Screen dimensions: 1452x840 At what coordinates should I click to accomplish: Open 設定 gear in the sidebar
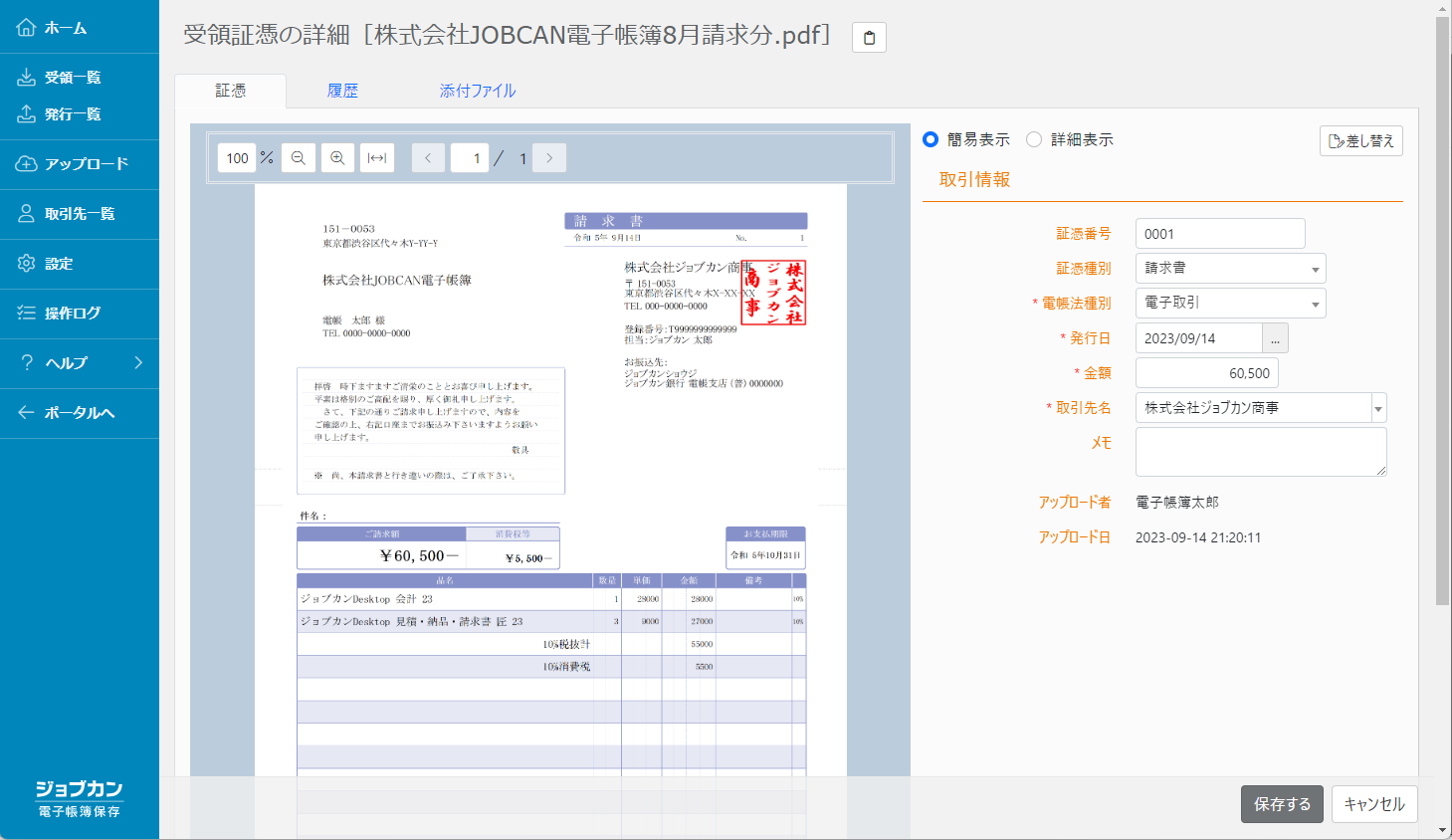coord(27,264)
